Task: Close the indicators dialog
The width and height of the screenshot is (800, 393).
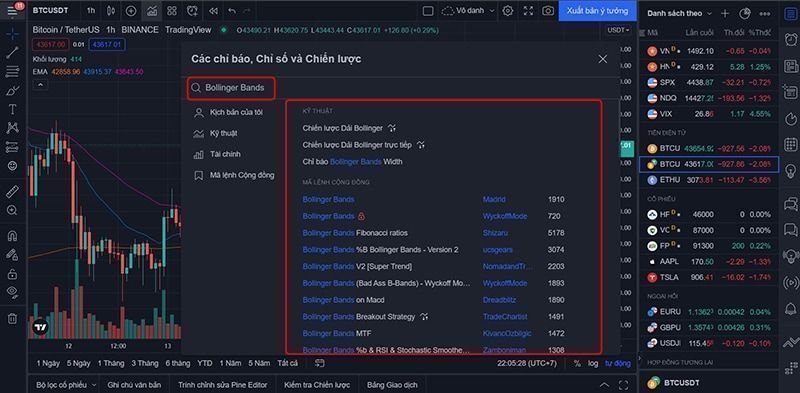Action: click(603, 59)
